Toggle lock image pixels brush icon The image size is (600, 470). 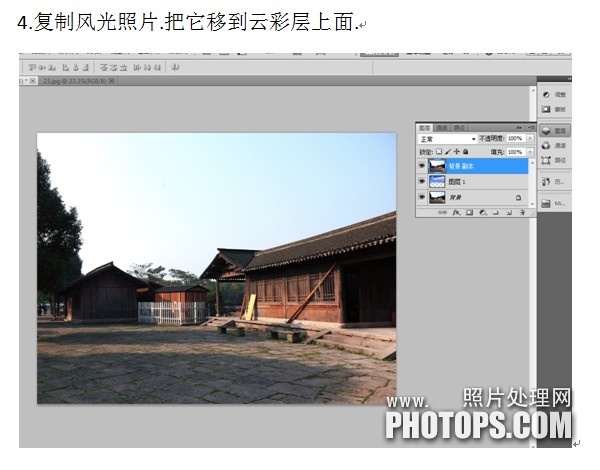coord(448,152)
